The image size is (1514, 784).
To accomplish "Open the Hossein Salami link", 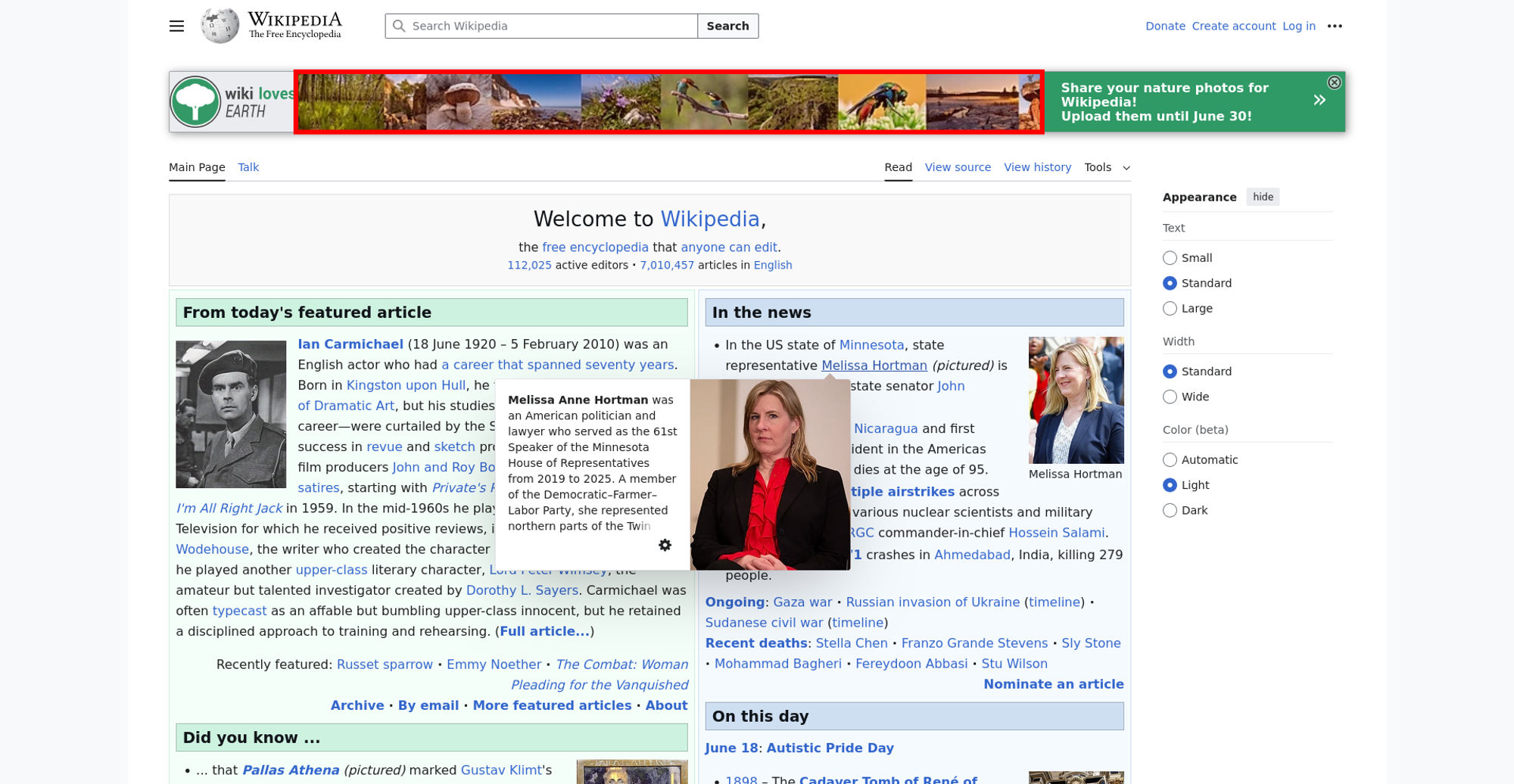I will point(1057,533).
